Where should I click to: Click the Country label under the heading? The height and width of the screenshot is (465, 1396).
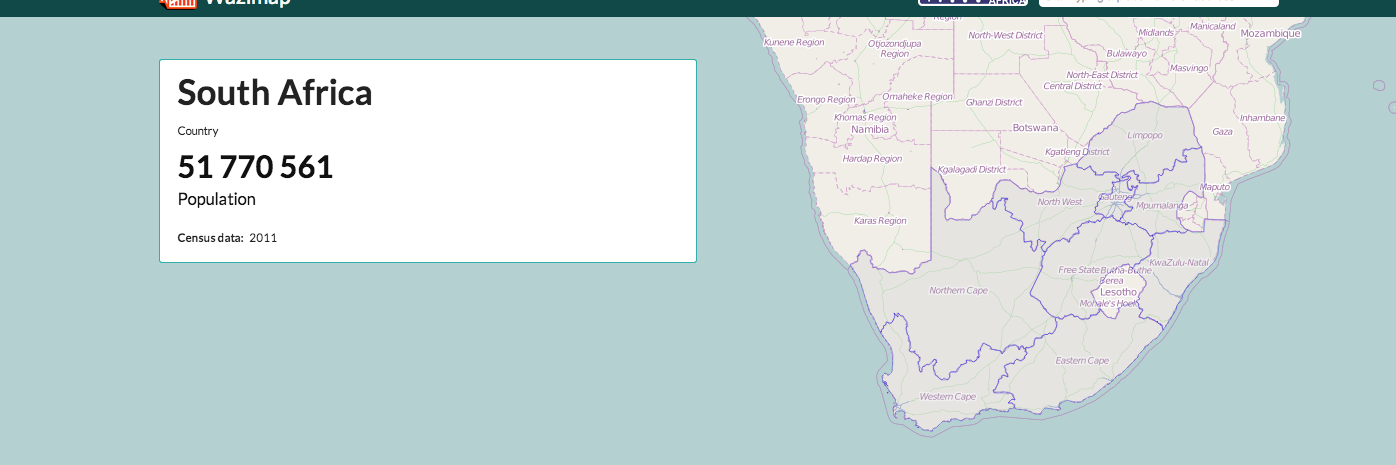coord(198,131)
